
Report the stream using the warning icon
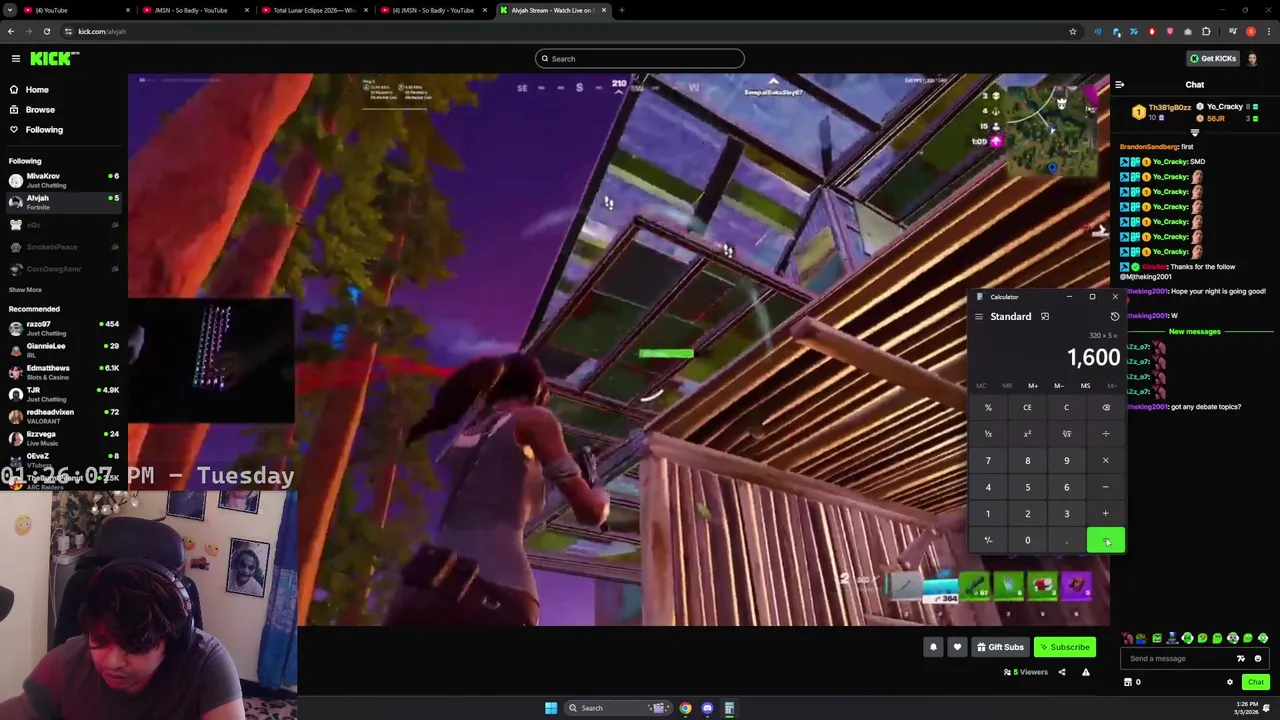1085,672
